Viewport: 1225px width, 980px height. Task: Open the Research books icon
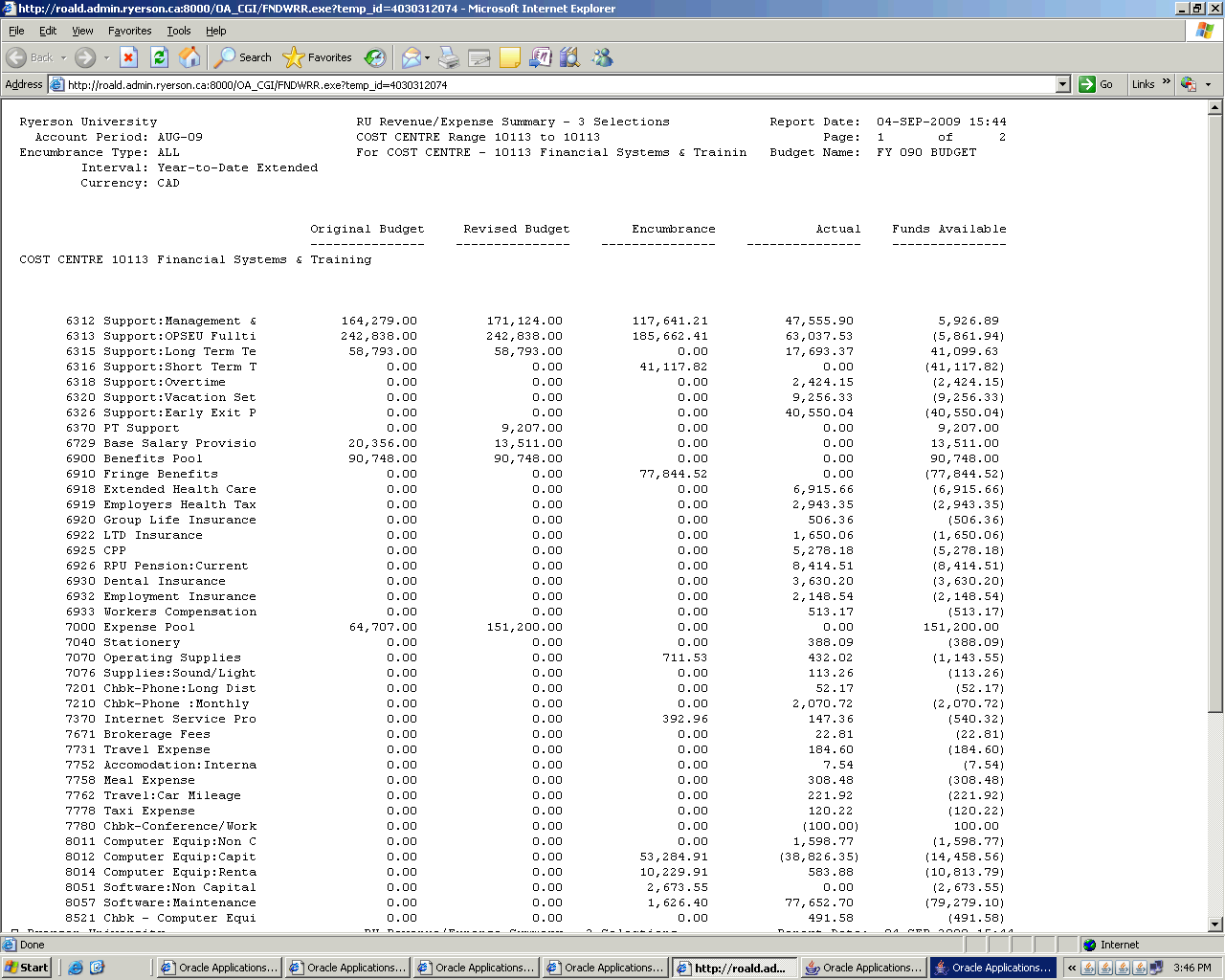pyautogui.click(x=570, y=57)
